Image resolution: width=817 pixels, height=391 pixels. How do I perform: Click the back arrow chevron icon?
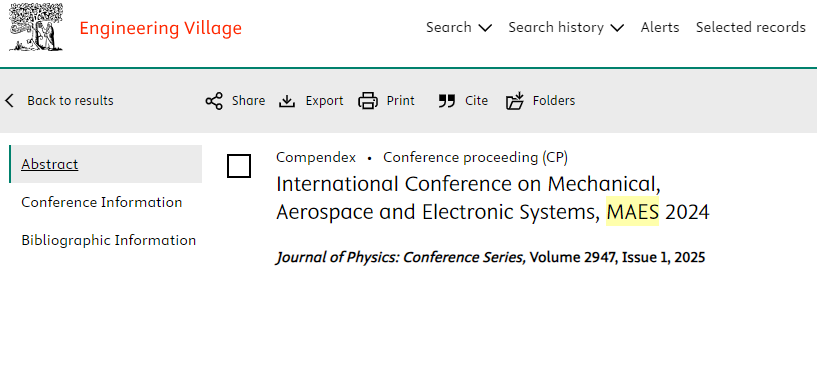click(9, 101)
